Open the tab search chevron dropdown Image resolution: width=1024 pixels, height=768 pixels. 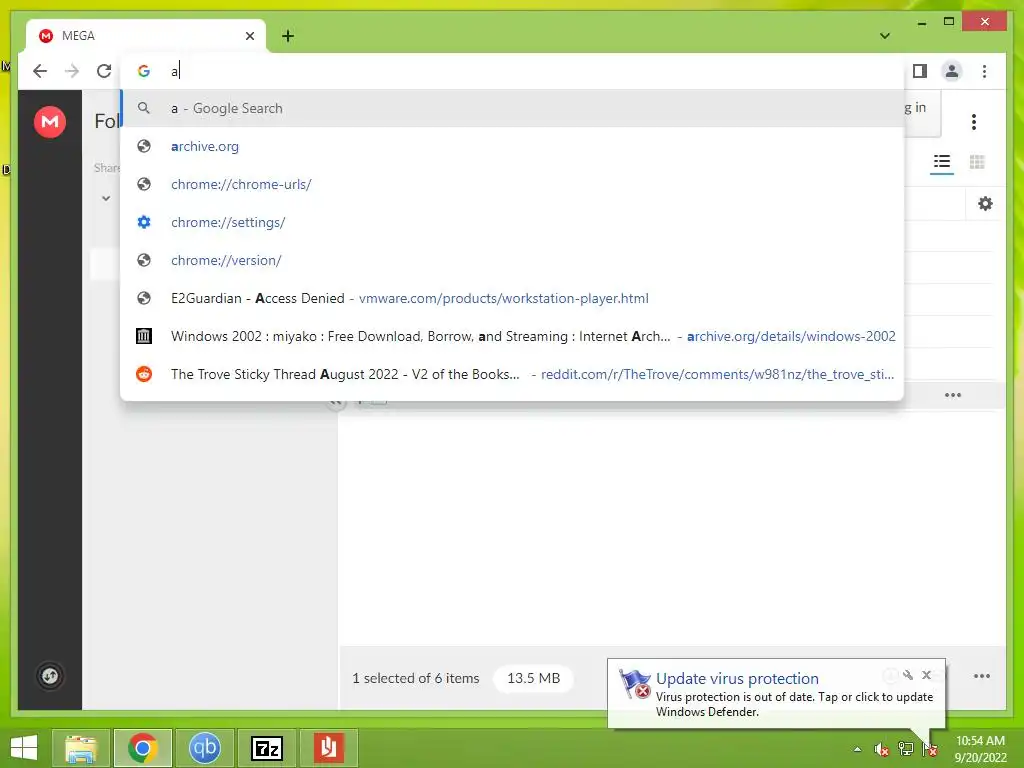tap(885, 36)
